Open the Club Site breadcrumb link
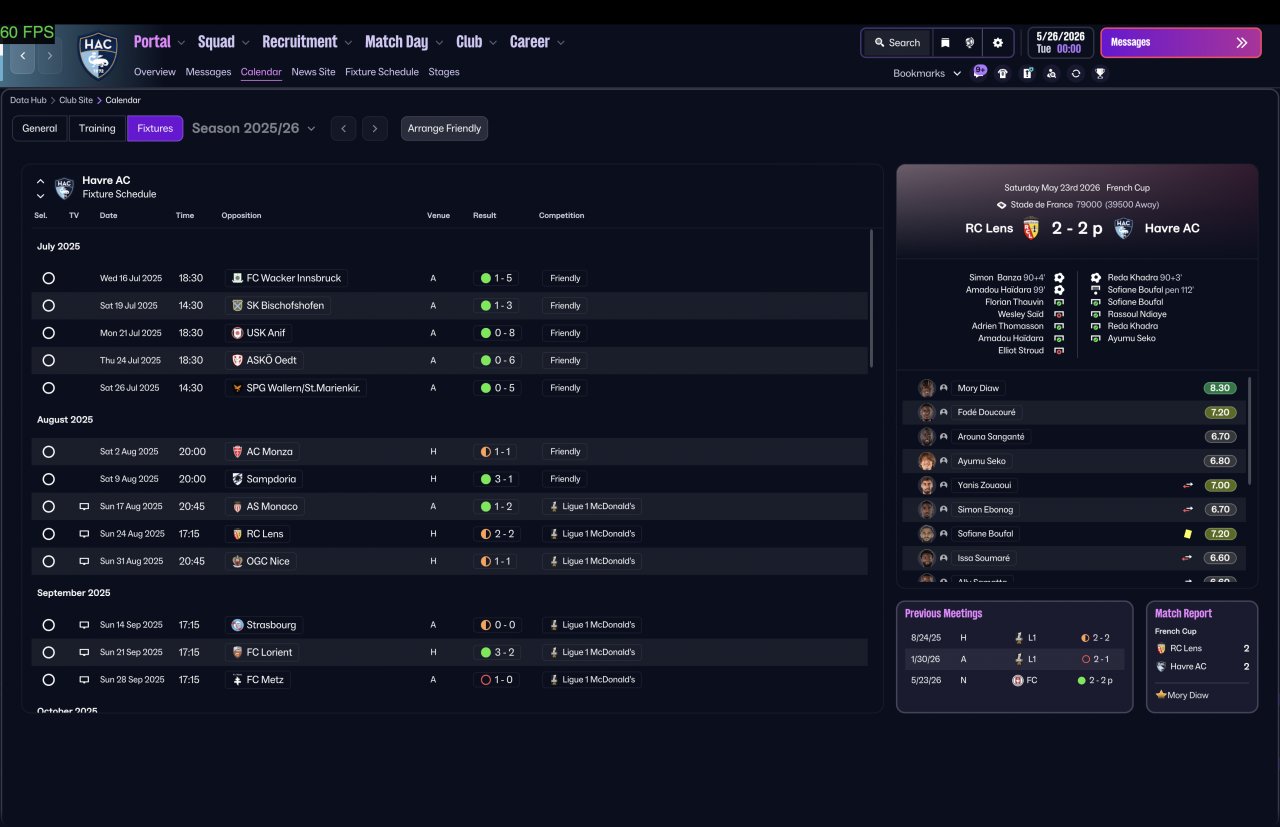 coord(76,100)
